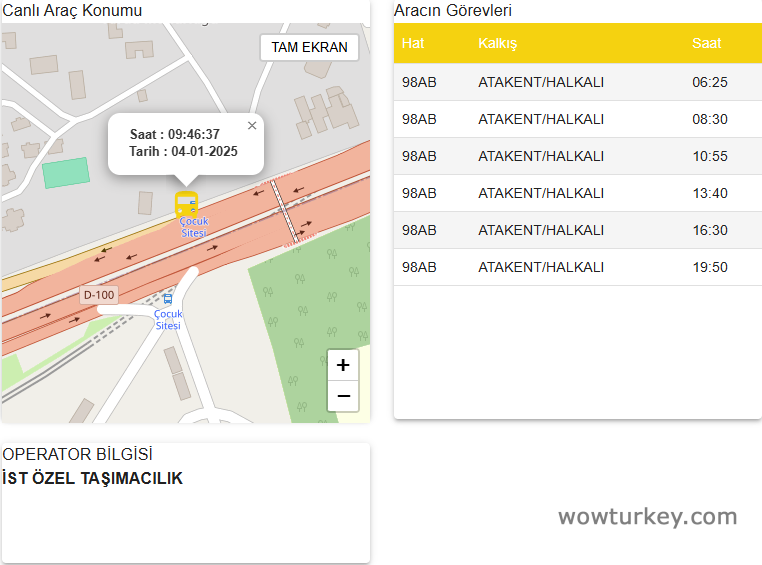Image resolution: width=762 pixels, height=565 pixels.
Task: Click the Çocuk Sitesi label under bus marker
Action: (x=193, y=227)
